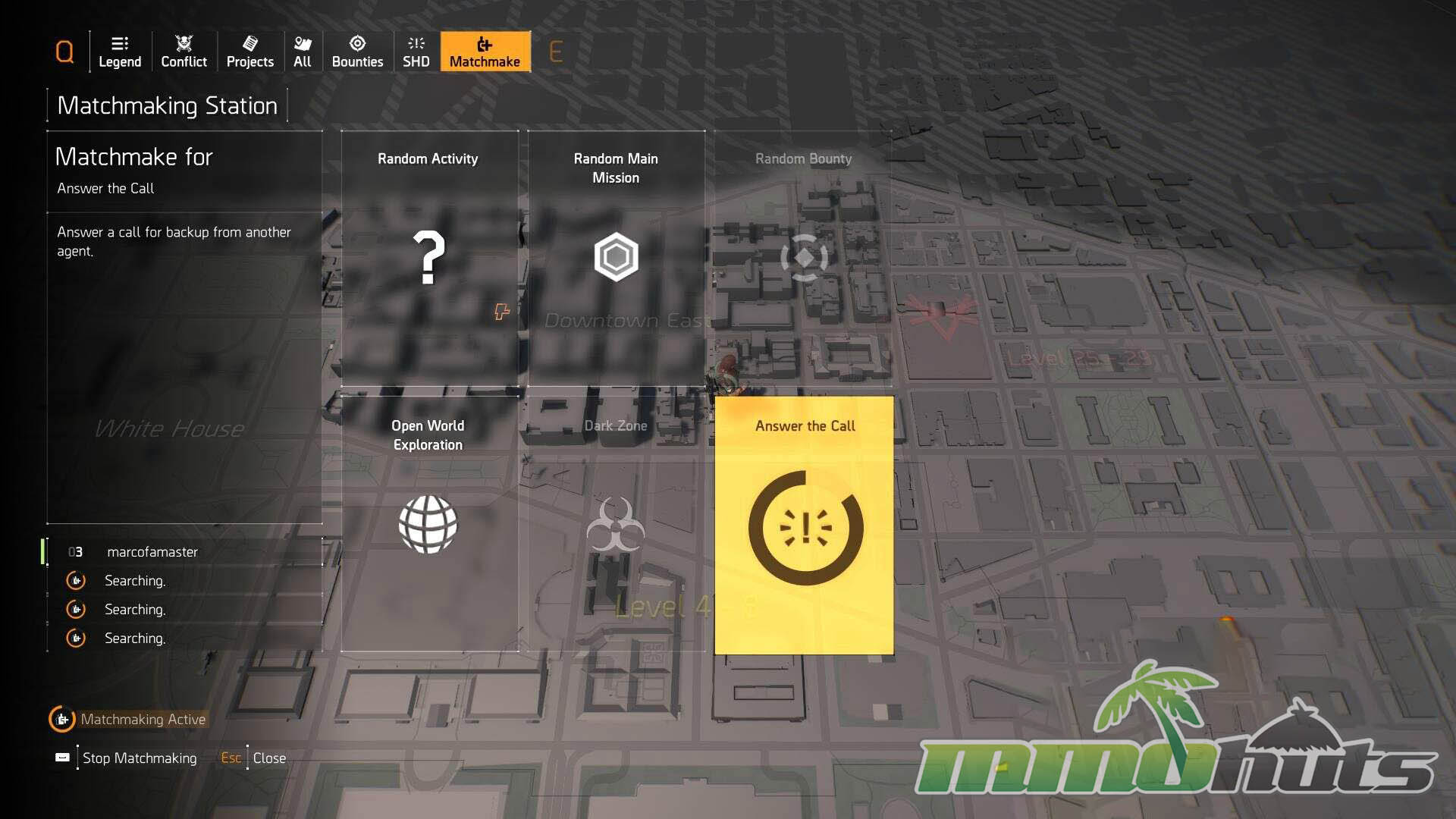The image size is (1456, 819).
Task: Click the yellow Answer the Call tile title
Action: [805, 426]
